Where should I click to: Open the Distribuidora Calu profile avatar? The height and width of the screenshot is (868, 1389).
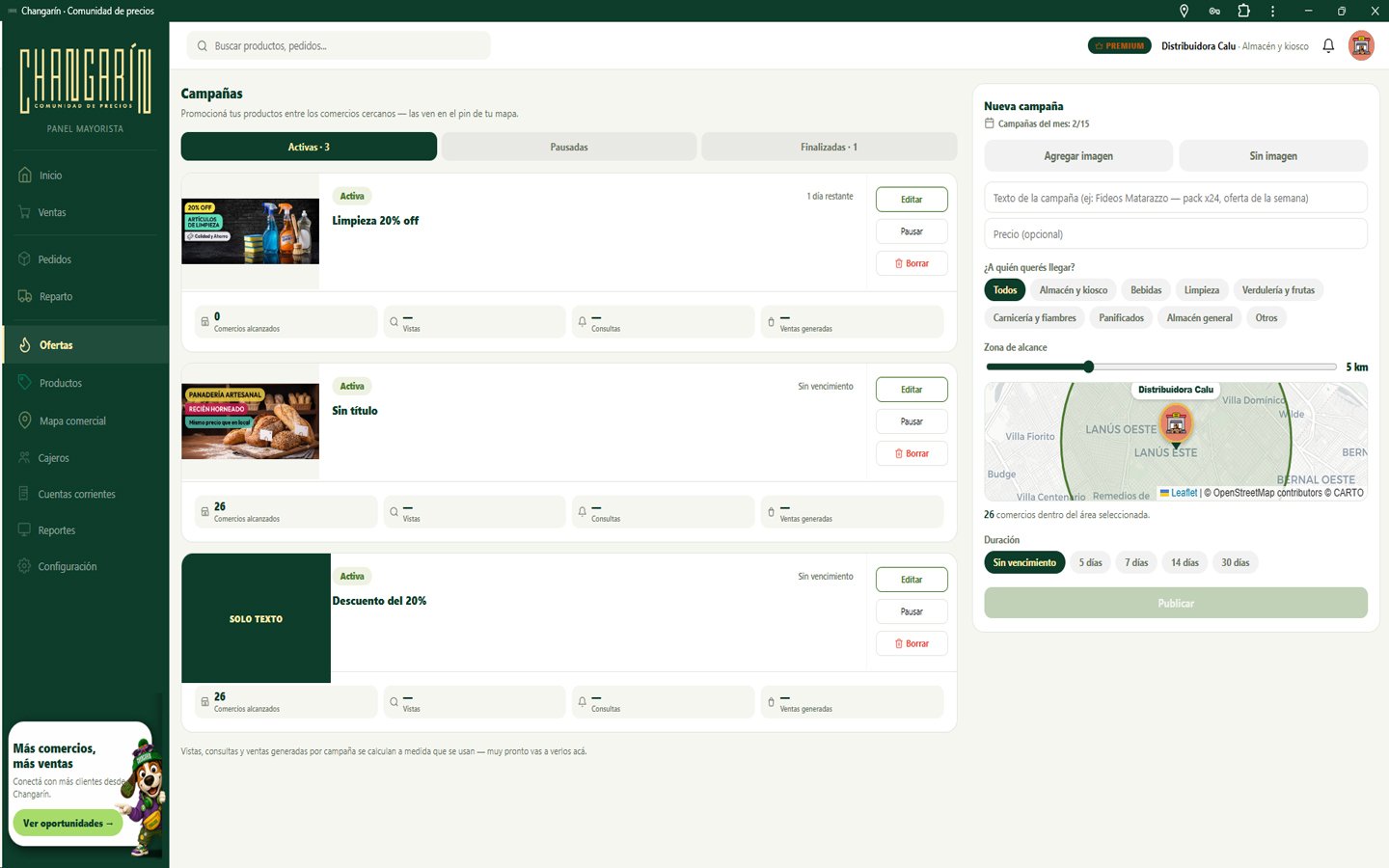pyautogui.click(x=1361, y=45)
